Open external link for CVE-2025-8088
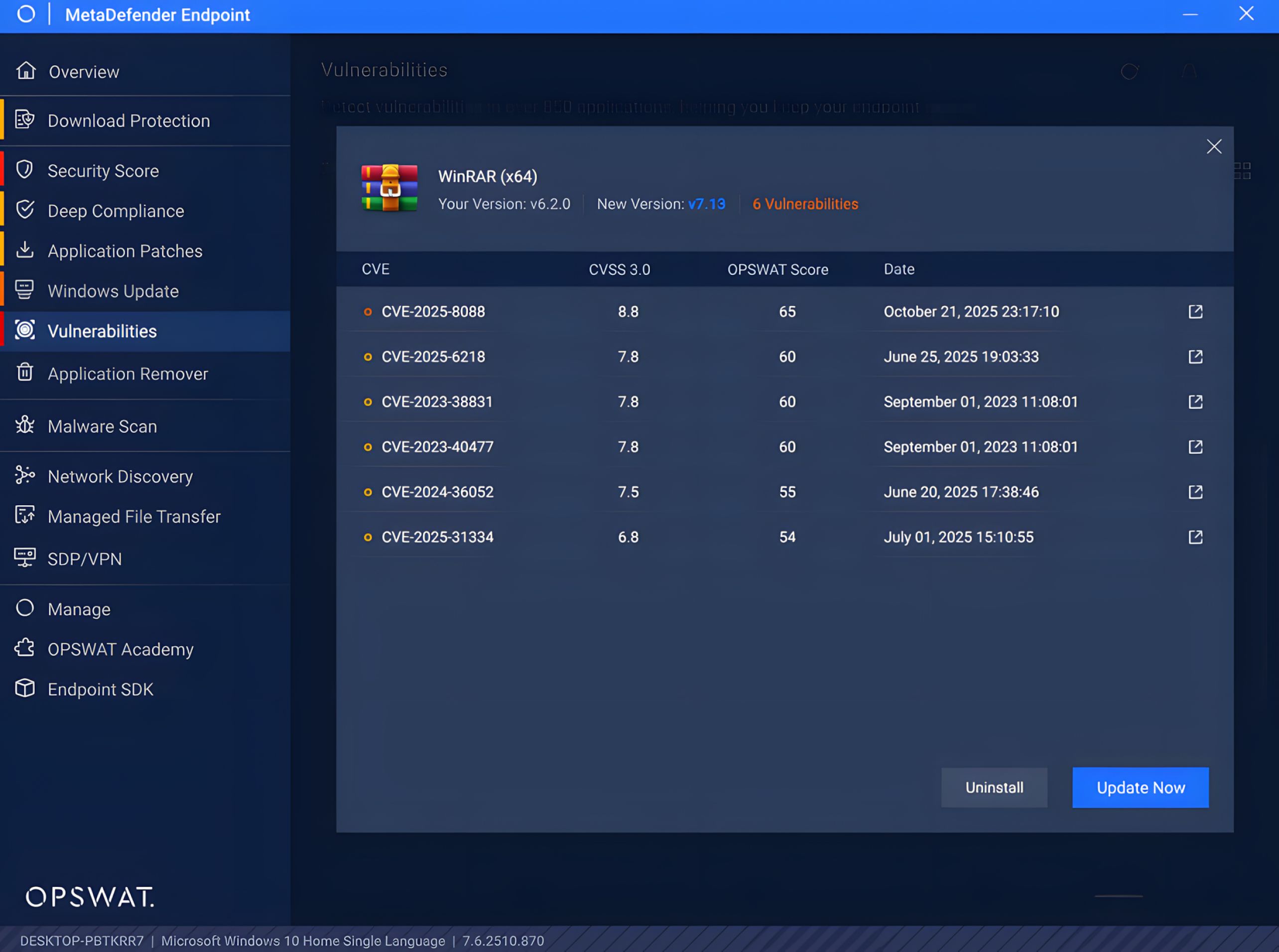This screenshot has height=952, width=1279. pos(1195,312)
